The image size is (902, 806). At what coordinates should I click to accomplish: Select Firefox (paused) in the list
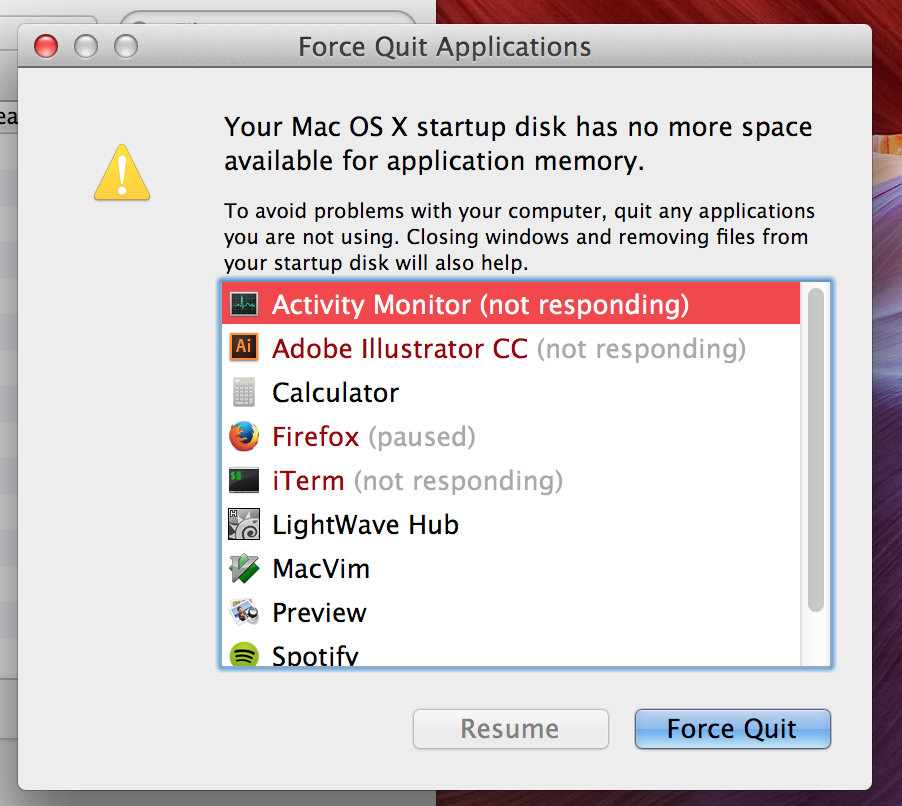pos(511,437)
